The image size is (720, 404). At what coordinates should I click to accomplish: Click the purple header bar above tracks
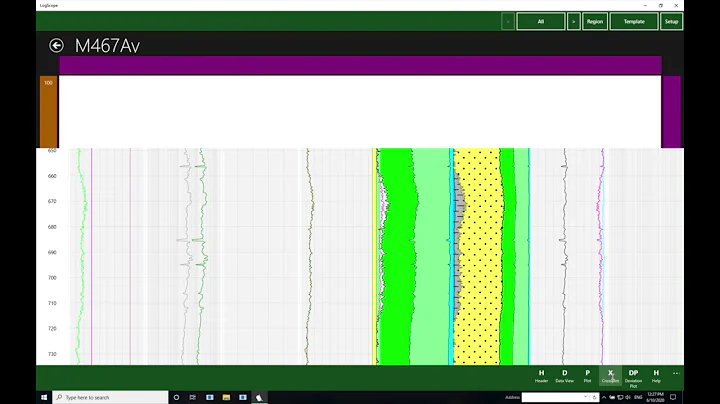click(360, 65)
